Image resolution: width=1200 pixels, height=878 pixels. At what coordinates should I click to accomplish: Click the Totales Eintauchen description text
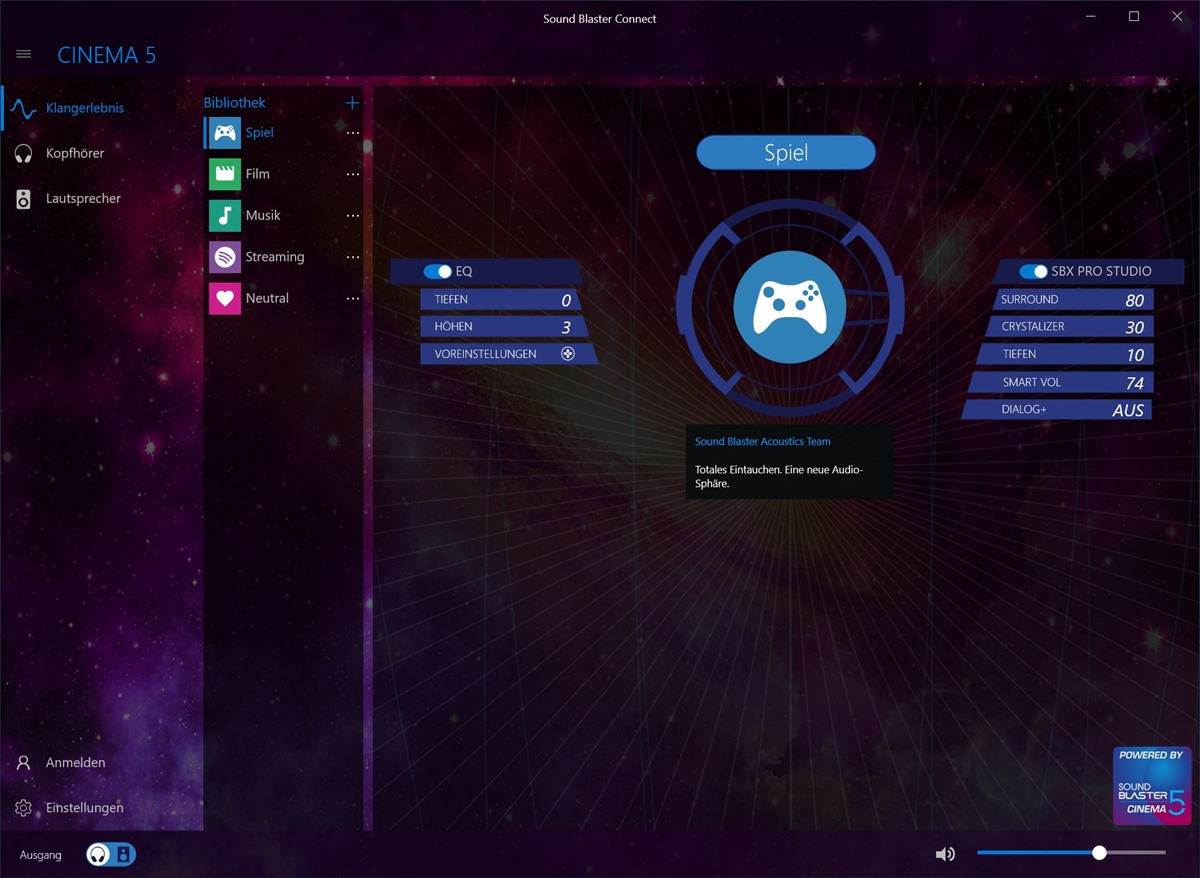pyautogui.click(x=779, y=476)
